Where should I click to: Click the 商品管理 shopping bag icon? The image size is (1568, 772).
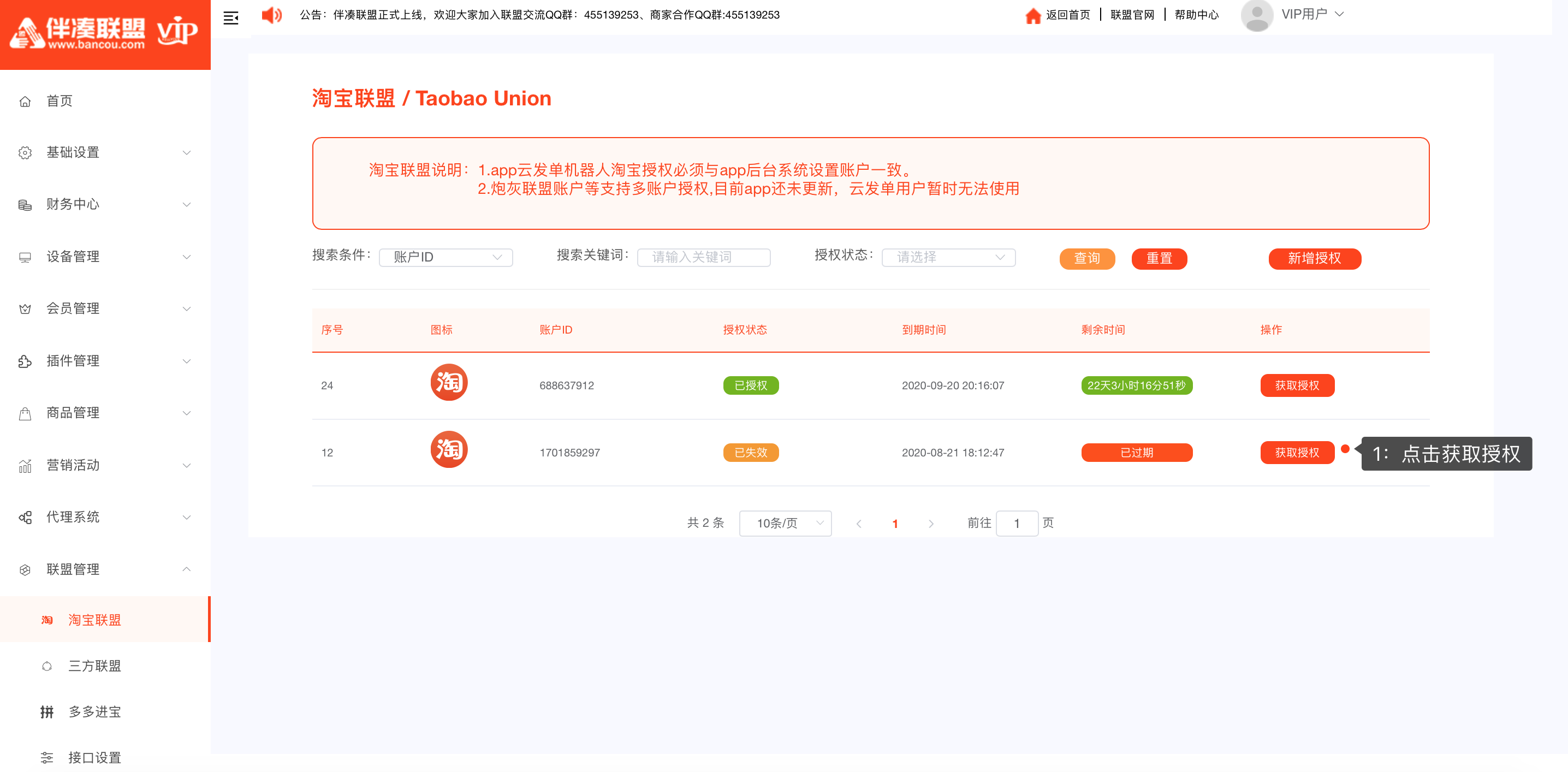25,413
